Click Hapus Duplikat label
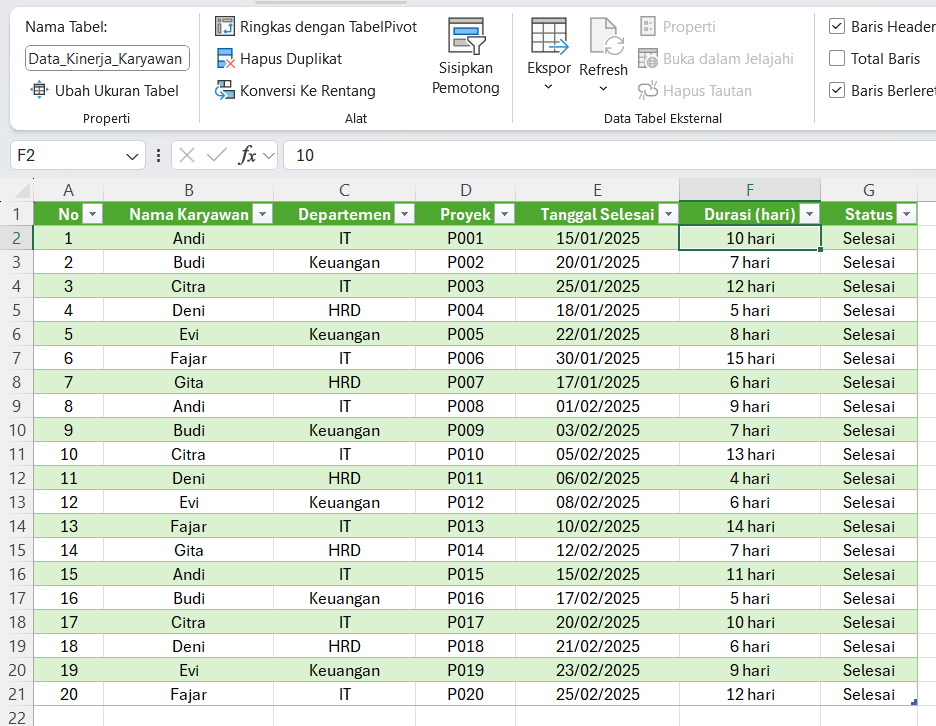 click(291, 59)
